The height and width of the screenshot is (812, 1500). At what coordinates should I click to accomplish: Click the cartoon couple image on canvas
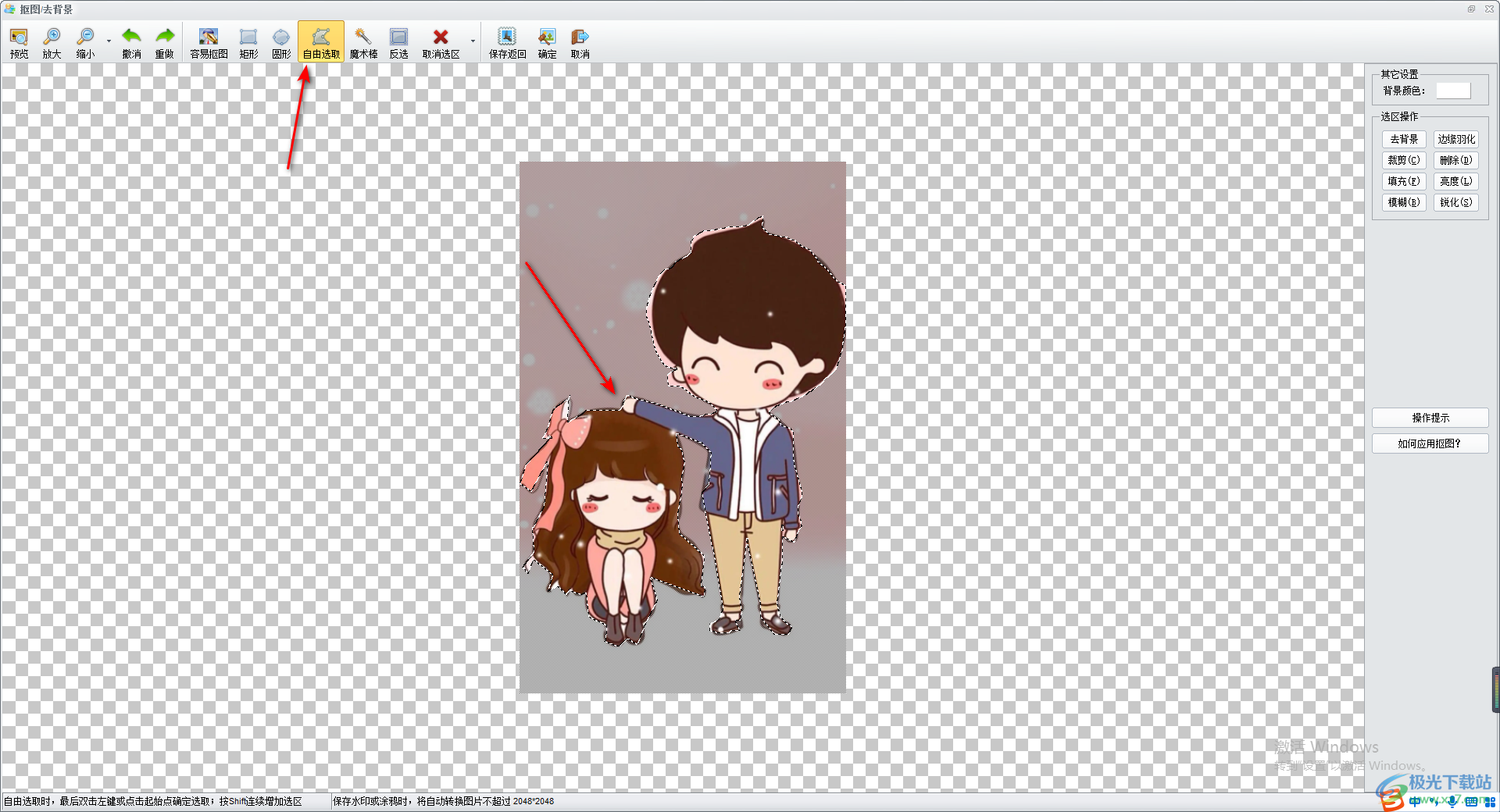point(683,427)
